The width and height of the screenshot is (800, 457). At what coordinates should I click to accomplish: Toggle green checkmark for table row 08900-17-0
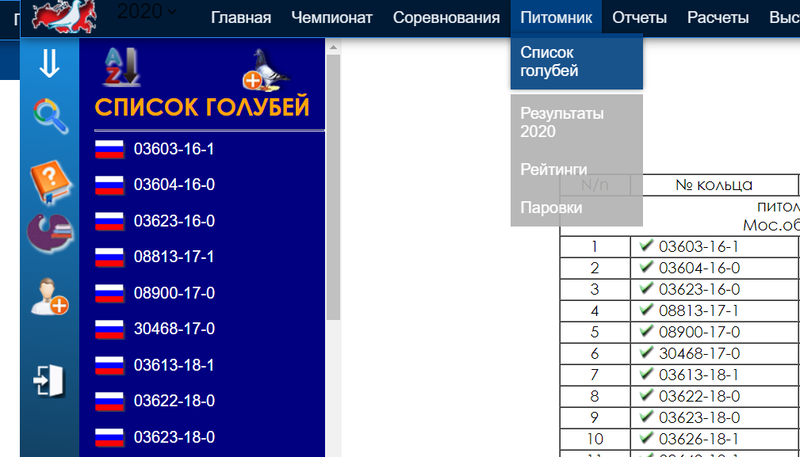click(x=646, y=332)
